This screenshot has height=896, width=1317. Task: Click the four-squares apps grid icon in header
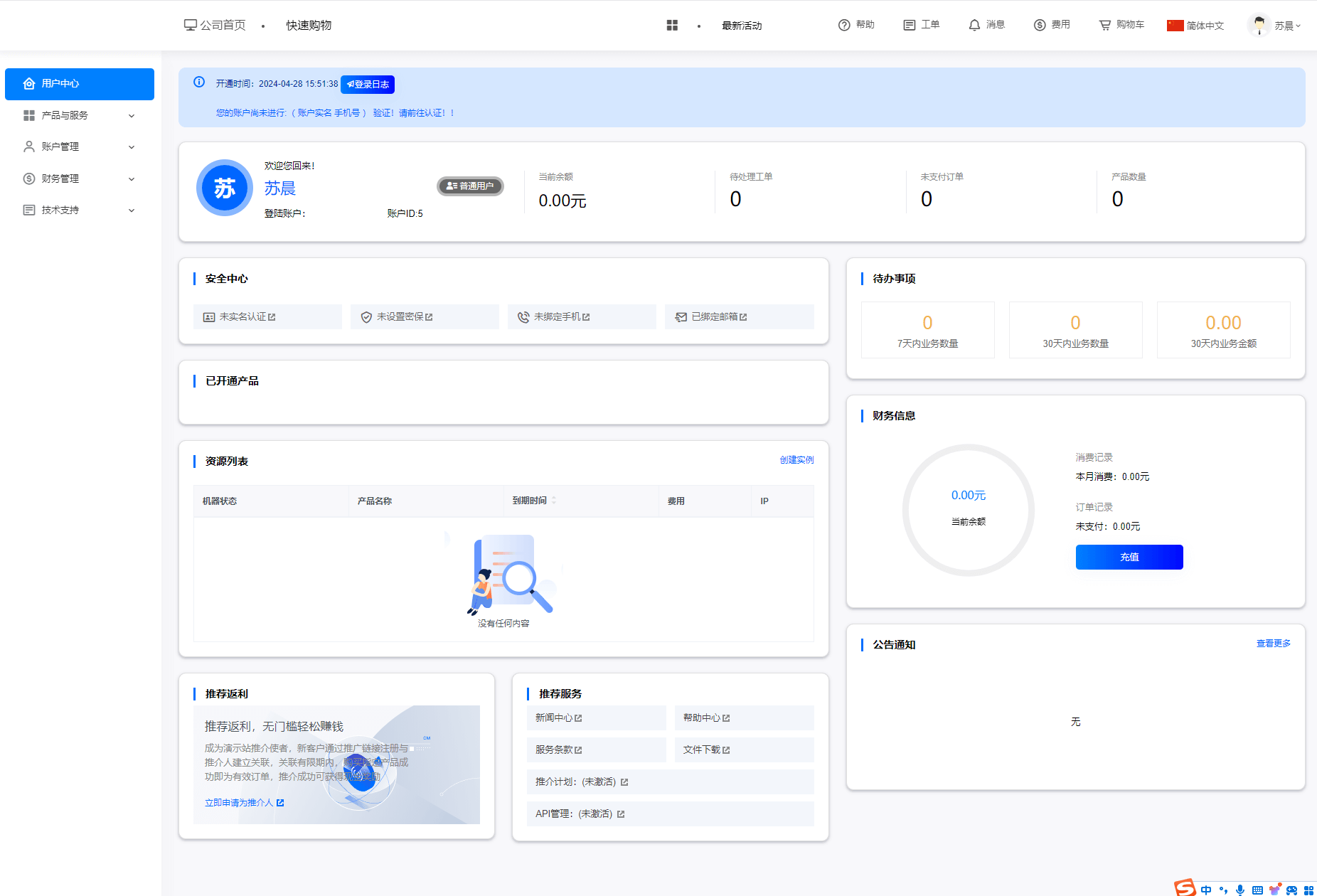point(672,25)
